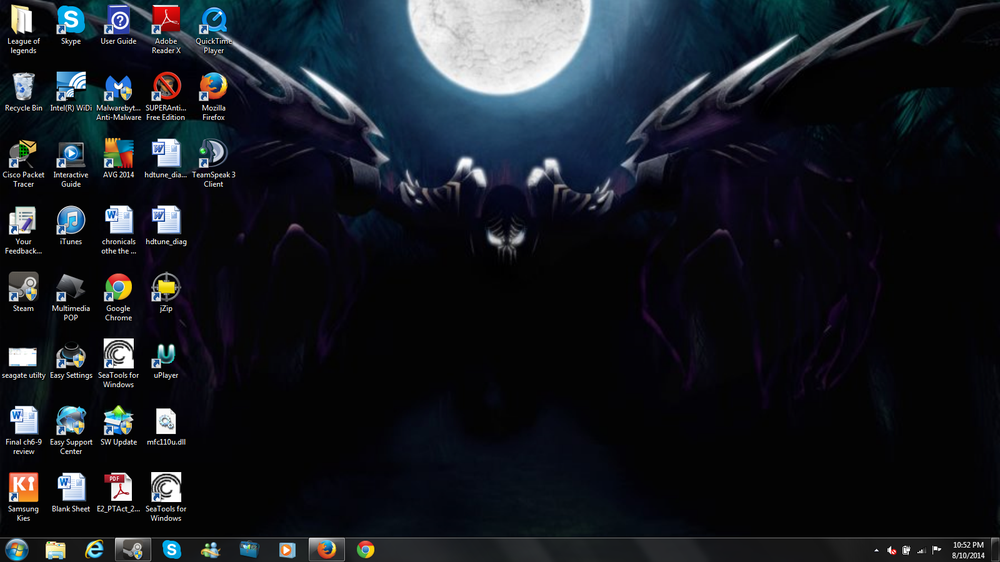Select the Steam desktop shortcut
The width and height of the screenshot is (1000, 562).
click(23, 293)
